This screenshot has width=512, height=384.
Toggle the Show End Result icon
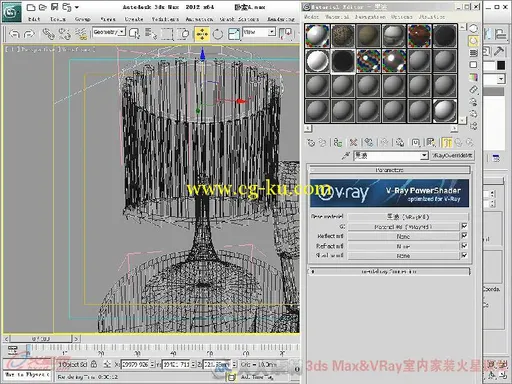pyautogui.click(x=447, y=143)
